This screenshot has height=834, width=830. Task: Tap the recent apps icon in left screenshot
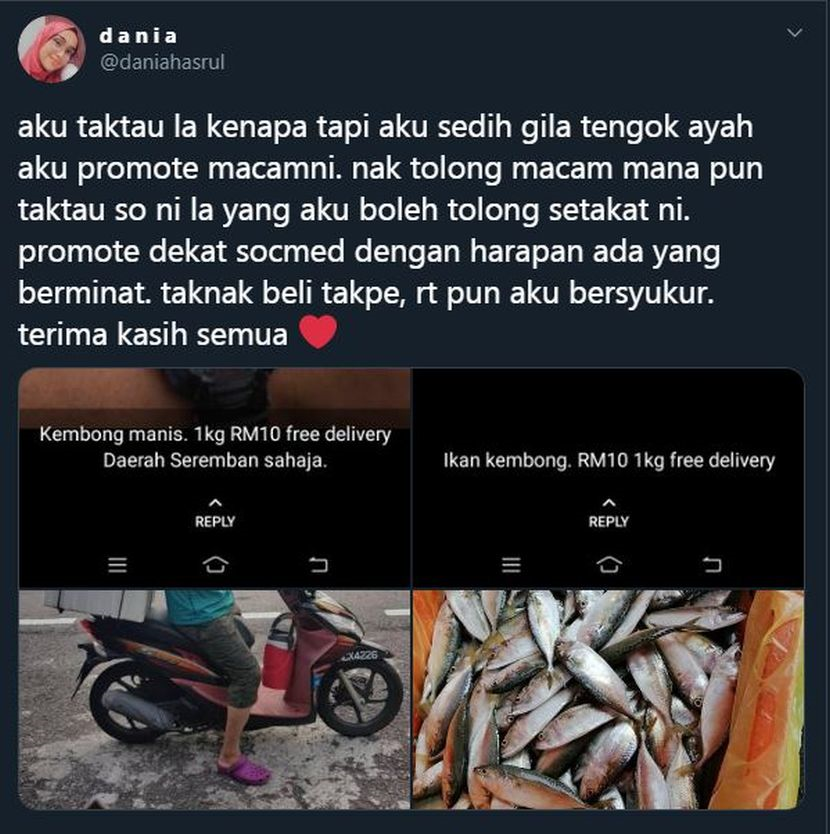(x=118, y=564)
